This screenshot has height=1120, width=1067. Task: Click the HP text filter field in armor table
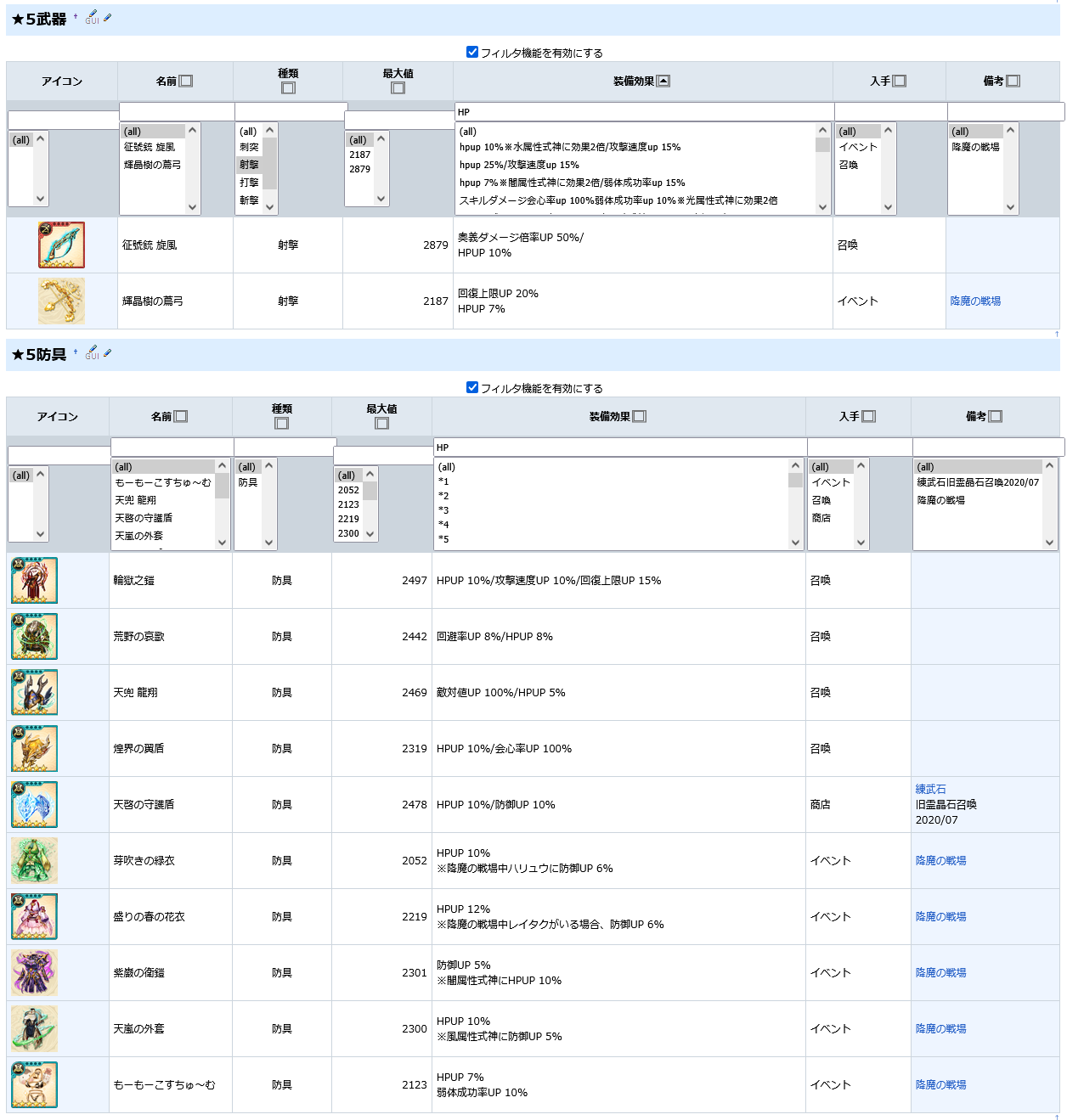click(619, 447)
